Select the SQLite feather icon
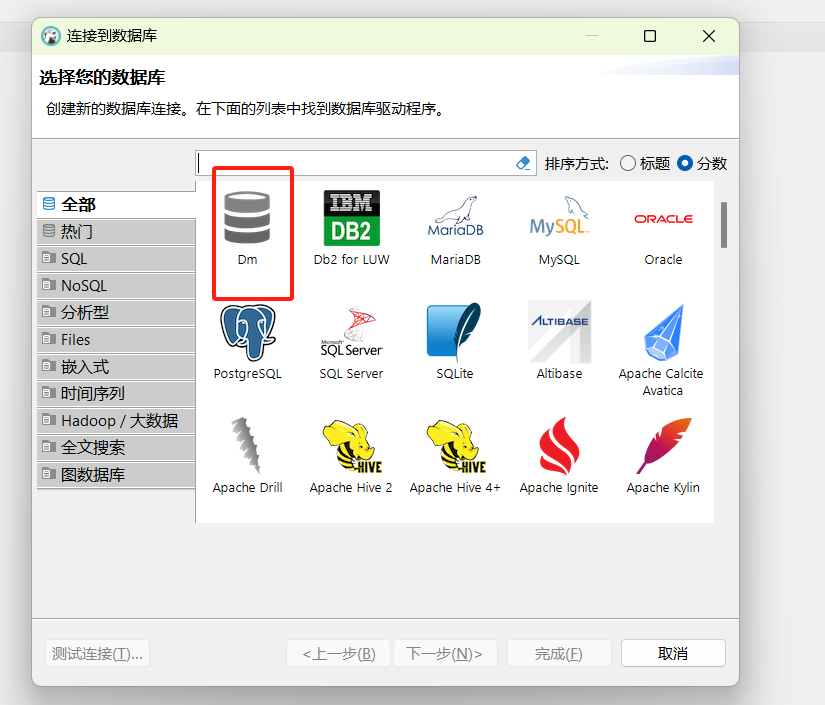Viewport: 825px width, 705px height. click(454, 332)
